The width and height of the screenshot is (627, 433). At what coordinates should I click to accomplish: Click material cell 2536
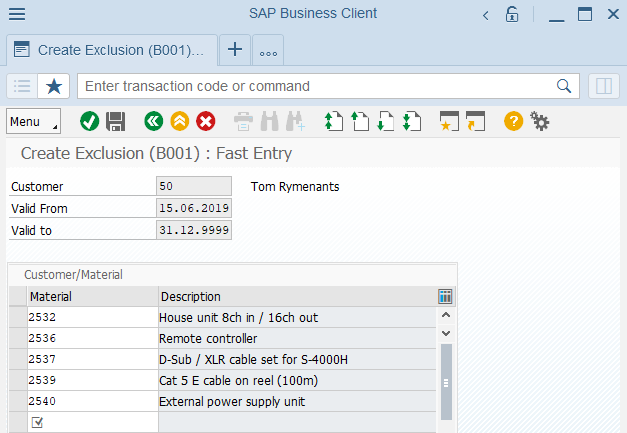(x=93, y=338)
